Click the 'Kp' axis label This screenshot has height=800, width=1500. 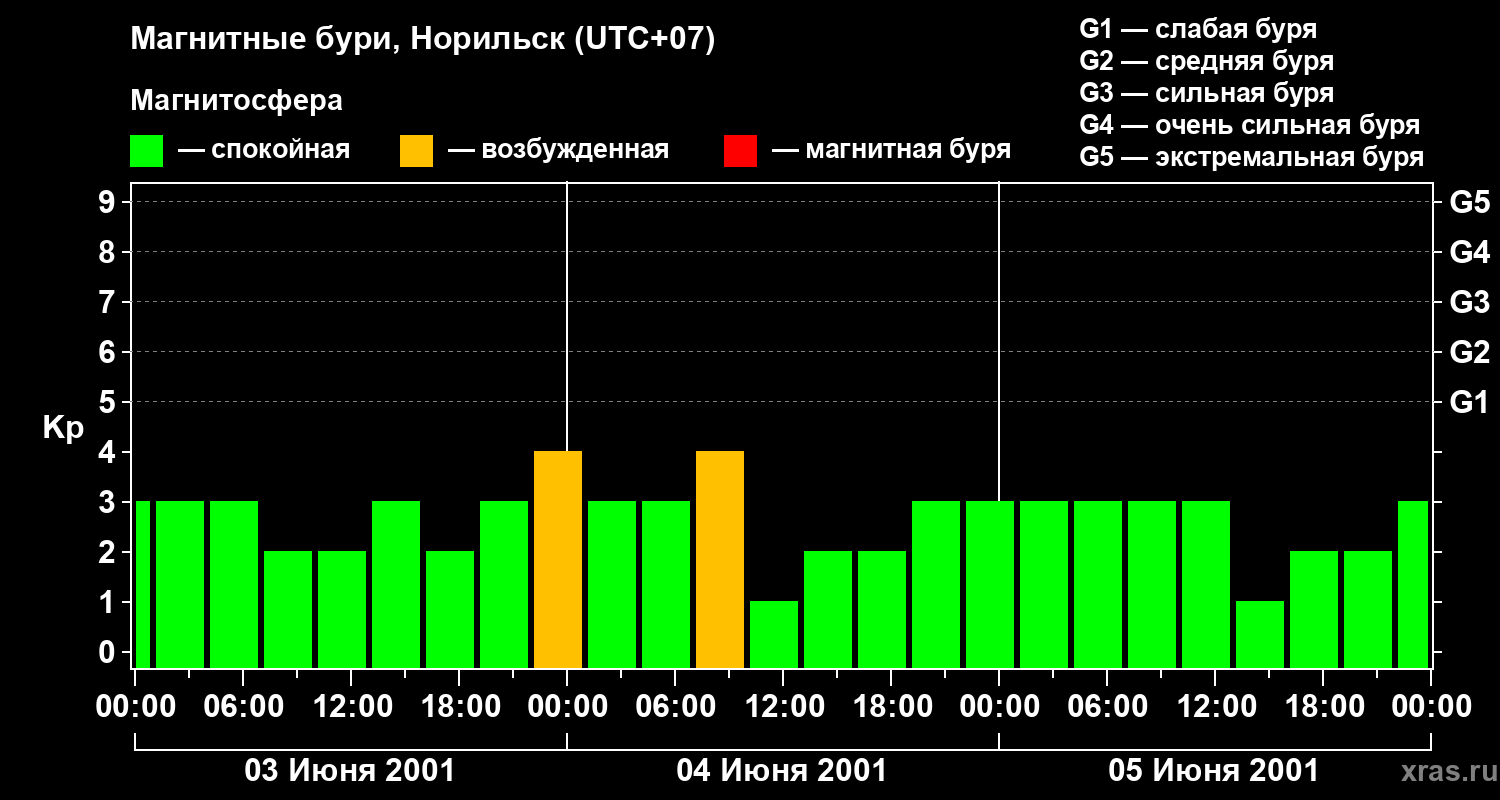[63, 428]
